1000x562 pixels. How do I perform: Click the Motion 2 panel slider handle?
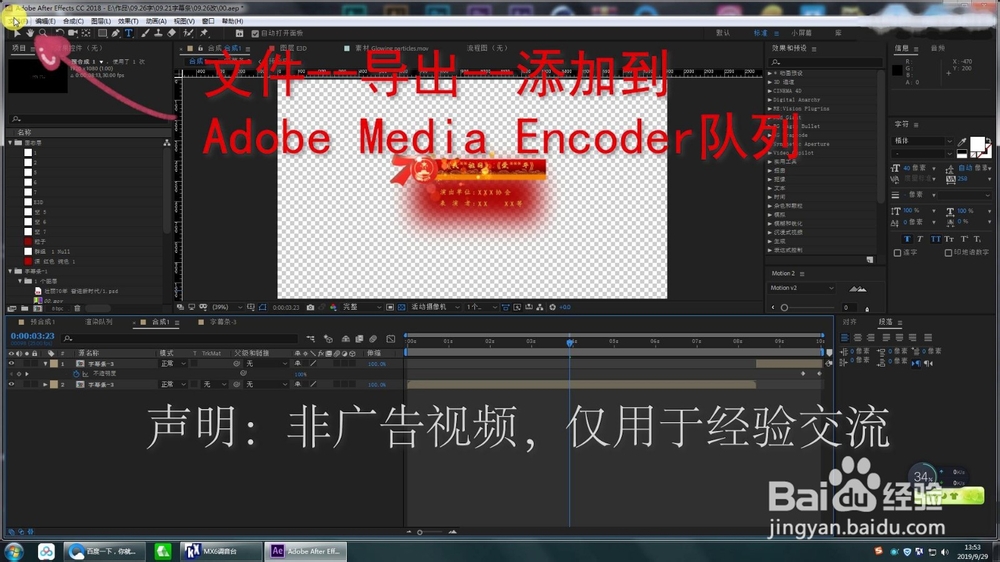click(784, 308)
